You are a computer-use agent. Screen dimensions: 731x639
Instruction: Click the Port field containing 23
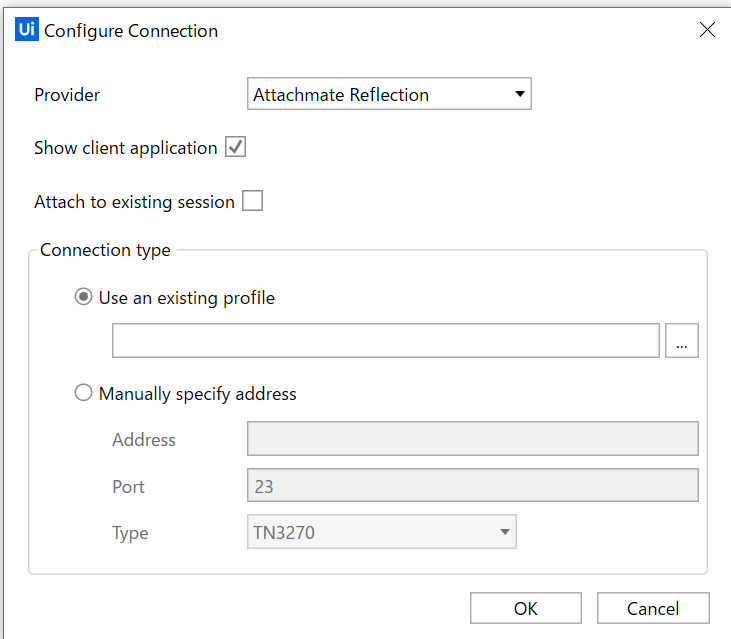(x=471, y=486)
